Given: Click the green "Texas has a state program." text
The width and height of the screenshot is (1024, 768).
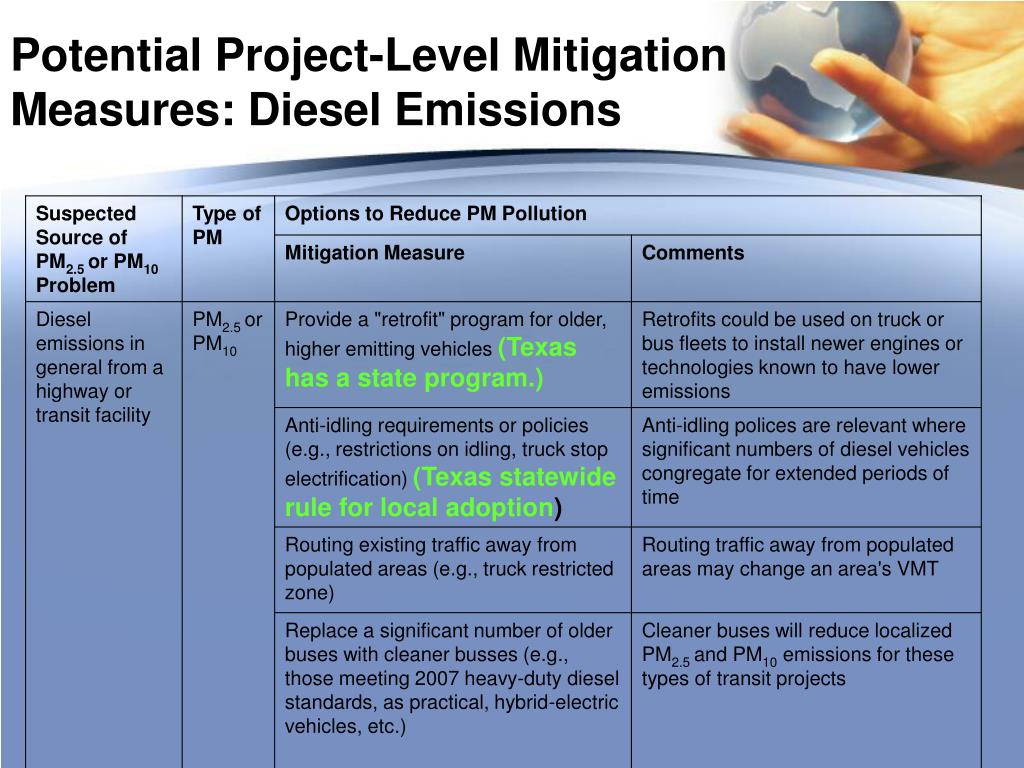Looking at the screenshot, I should click(430, 363).
